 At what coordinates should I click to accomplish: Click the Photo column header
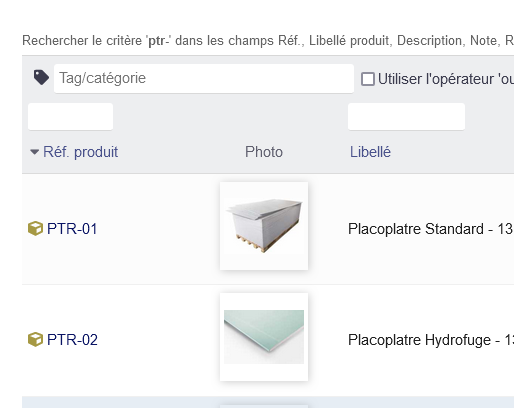(264, 152)
